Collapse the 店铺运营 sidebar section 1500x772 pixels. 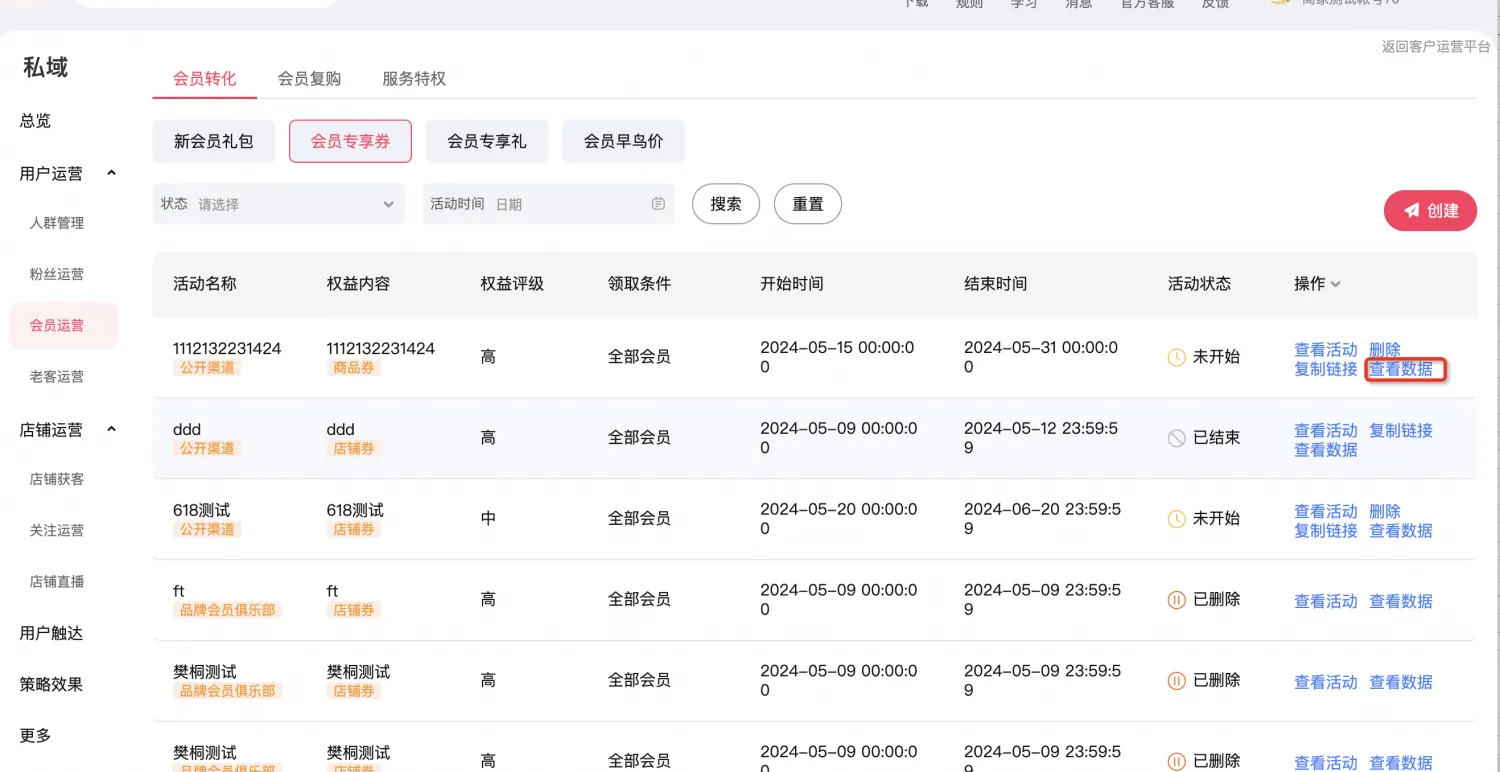point(111,429)
